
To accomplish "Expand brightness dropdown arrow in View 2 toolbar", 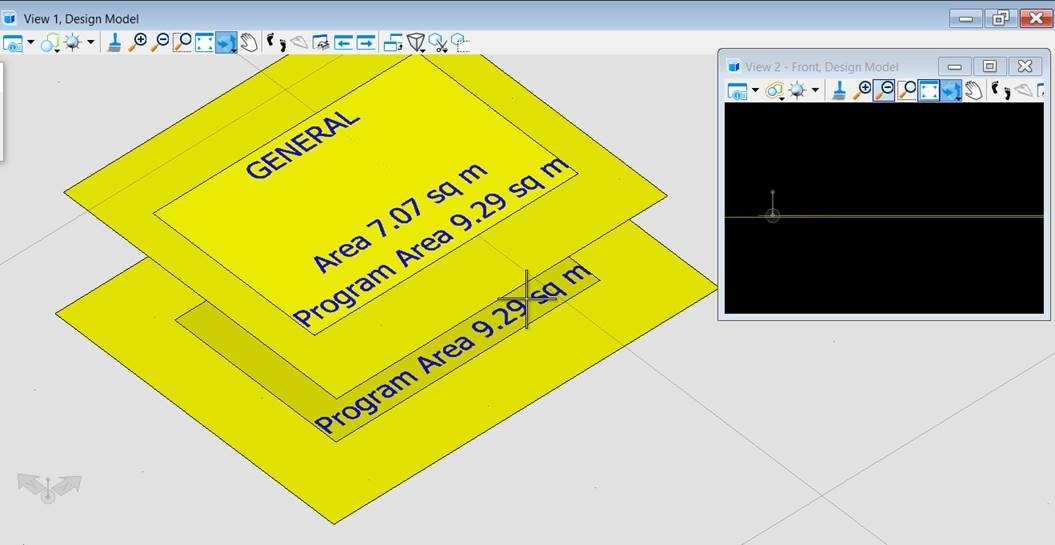I will (x=815, y=90).
